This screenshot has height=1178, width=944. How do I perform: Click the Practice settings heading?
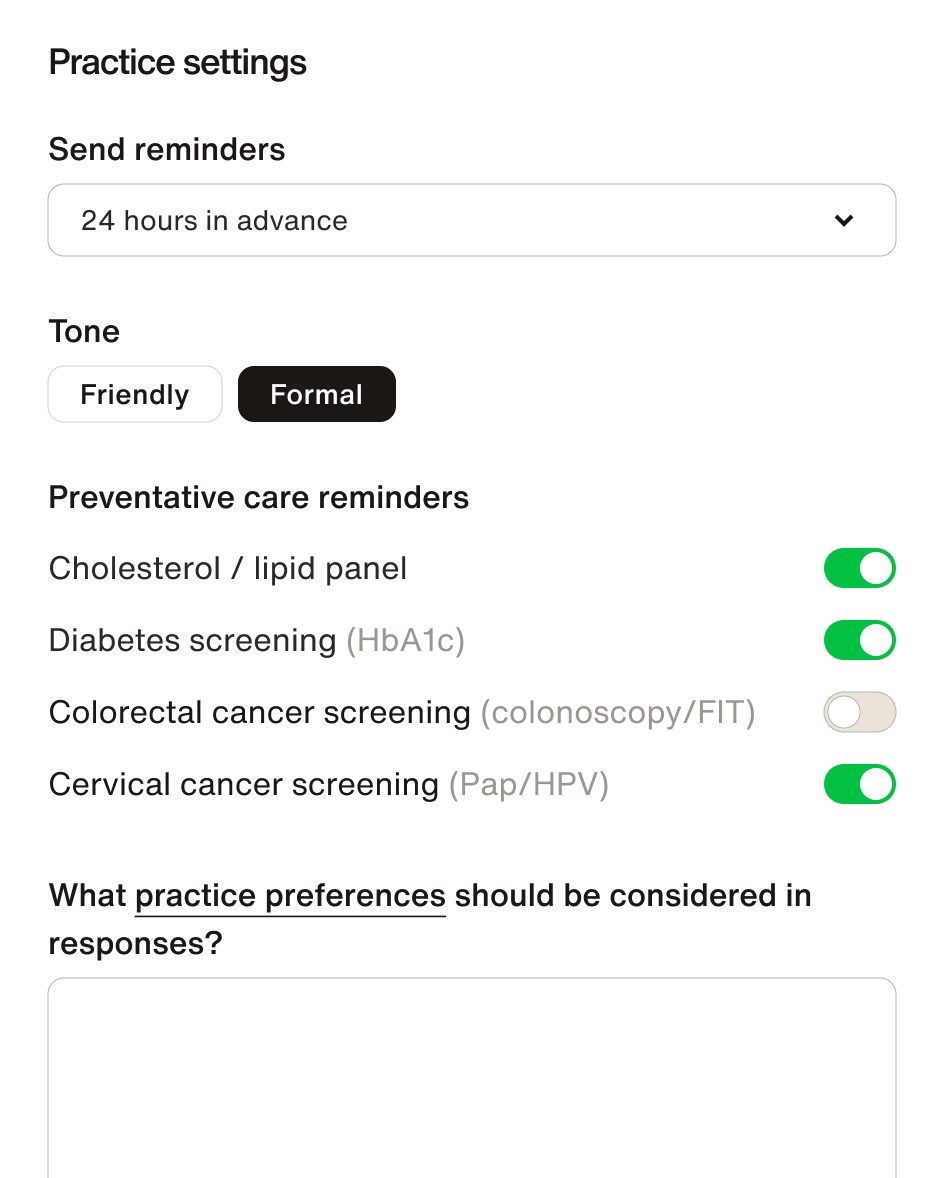177,63
